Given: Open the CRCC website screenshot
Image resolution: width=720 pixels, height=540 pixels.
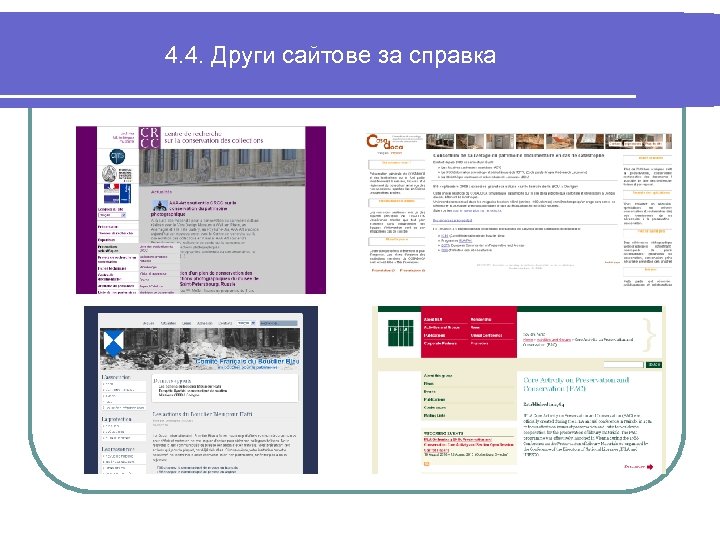Looking at the screenshot, I should 201,210.
